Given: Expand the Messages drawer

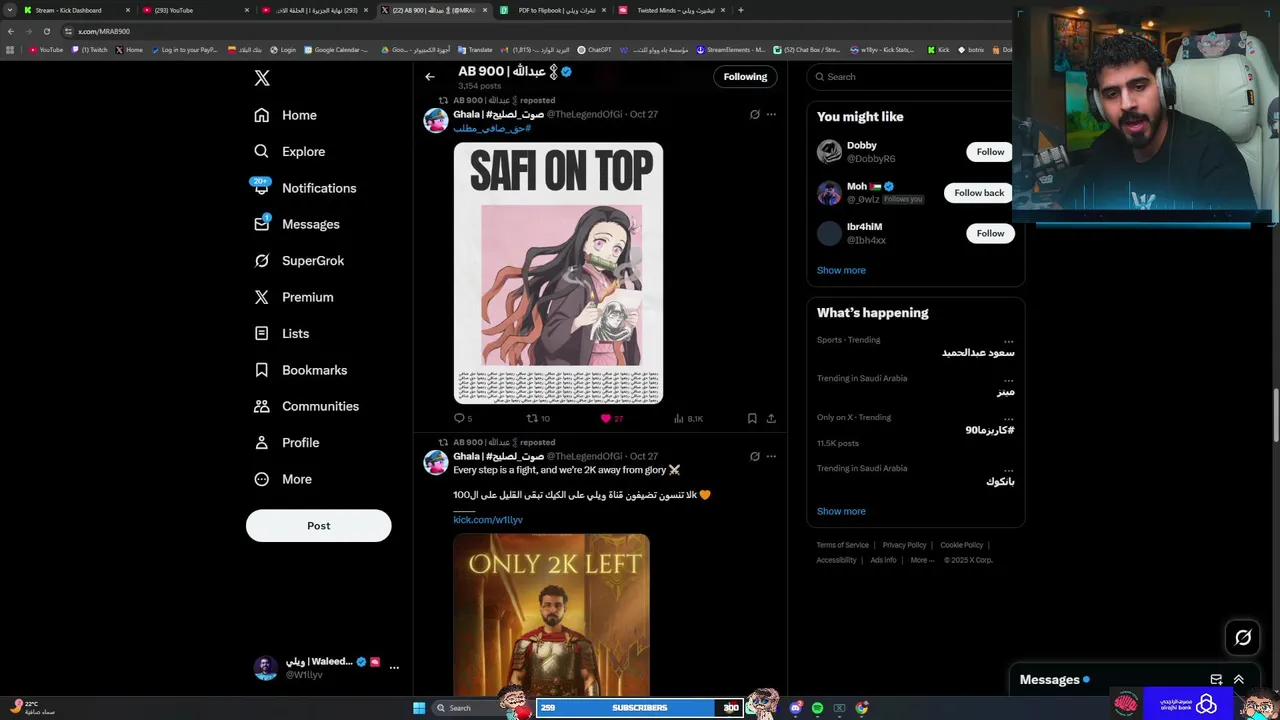Looking at the screenshot, I should pyautogui.click(x=1238, y=680).
